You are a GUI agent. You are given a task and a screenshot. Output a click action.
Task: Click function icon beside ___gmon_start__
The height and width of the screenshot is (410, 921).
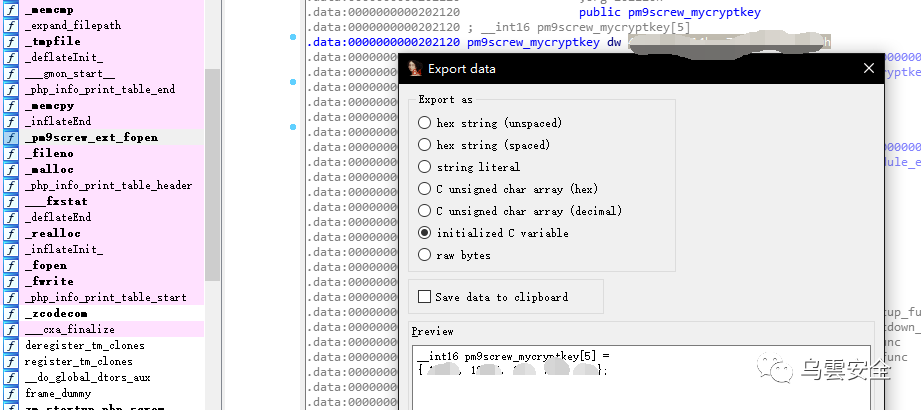click(x=11, y=73)
